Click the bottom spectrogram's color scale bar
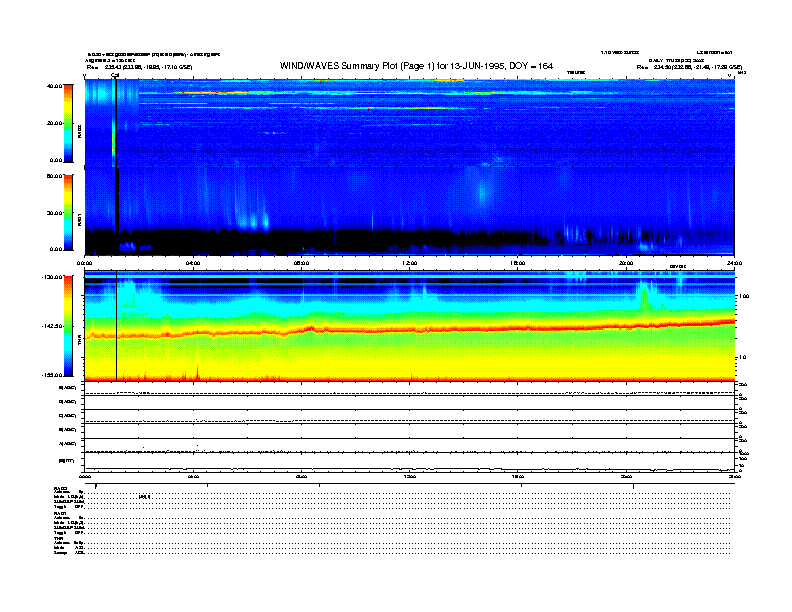The height and width of the screenshot is (612, 792). tap(68, 326)
